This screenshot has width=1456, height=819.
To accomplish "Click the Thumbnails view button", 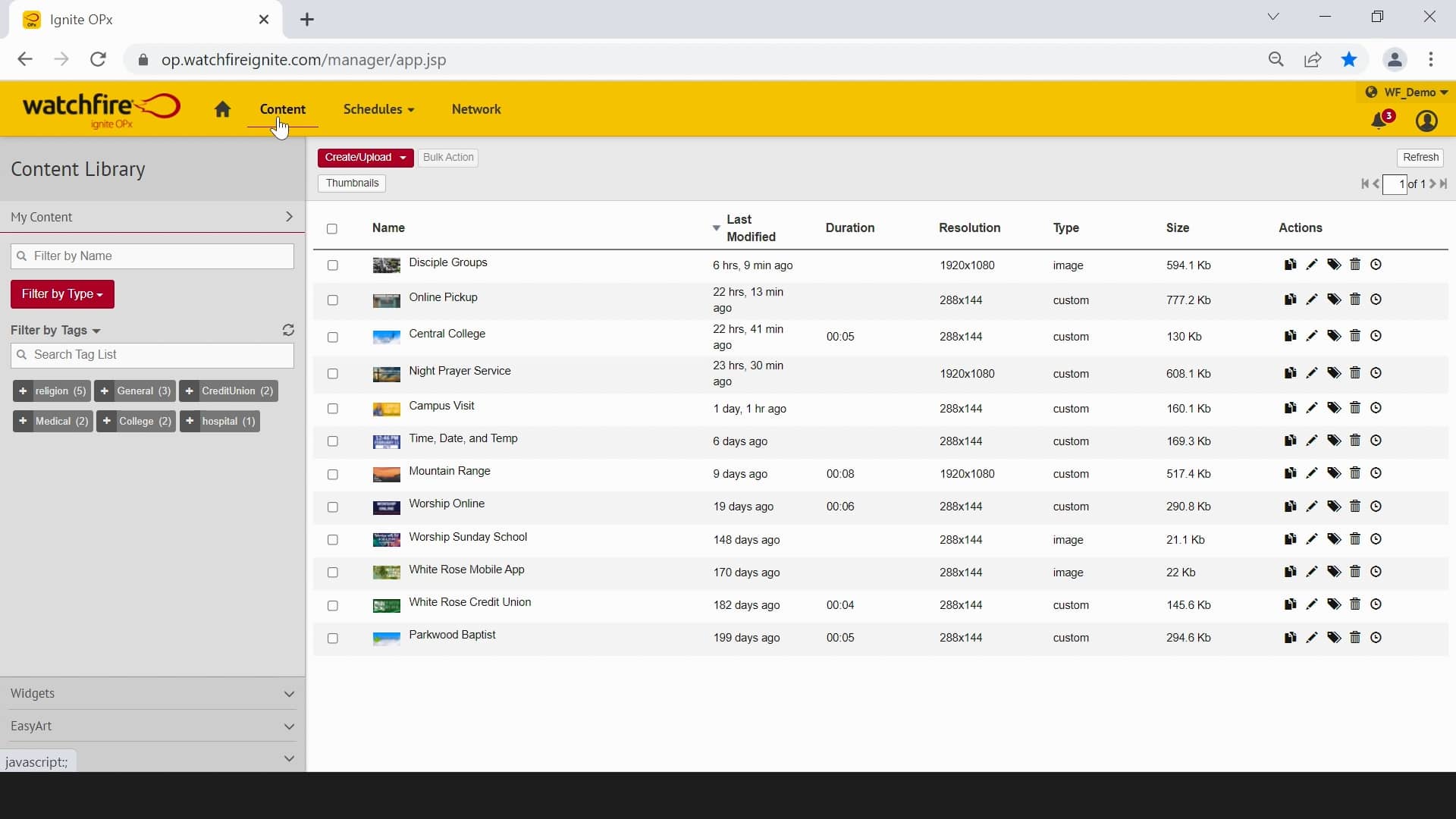I will point(352,183).
